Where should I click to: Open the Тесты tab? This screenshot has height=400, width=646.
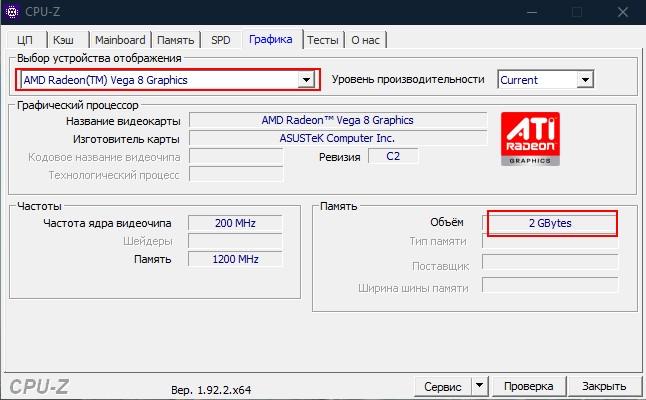323,40
